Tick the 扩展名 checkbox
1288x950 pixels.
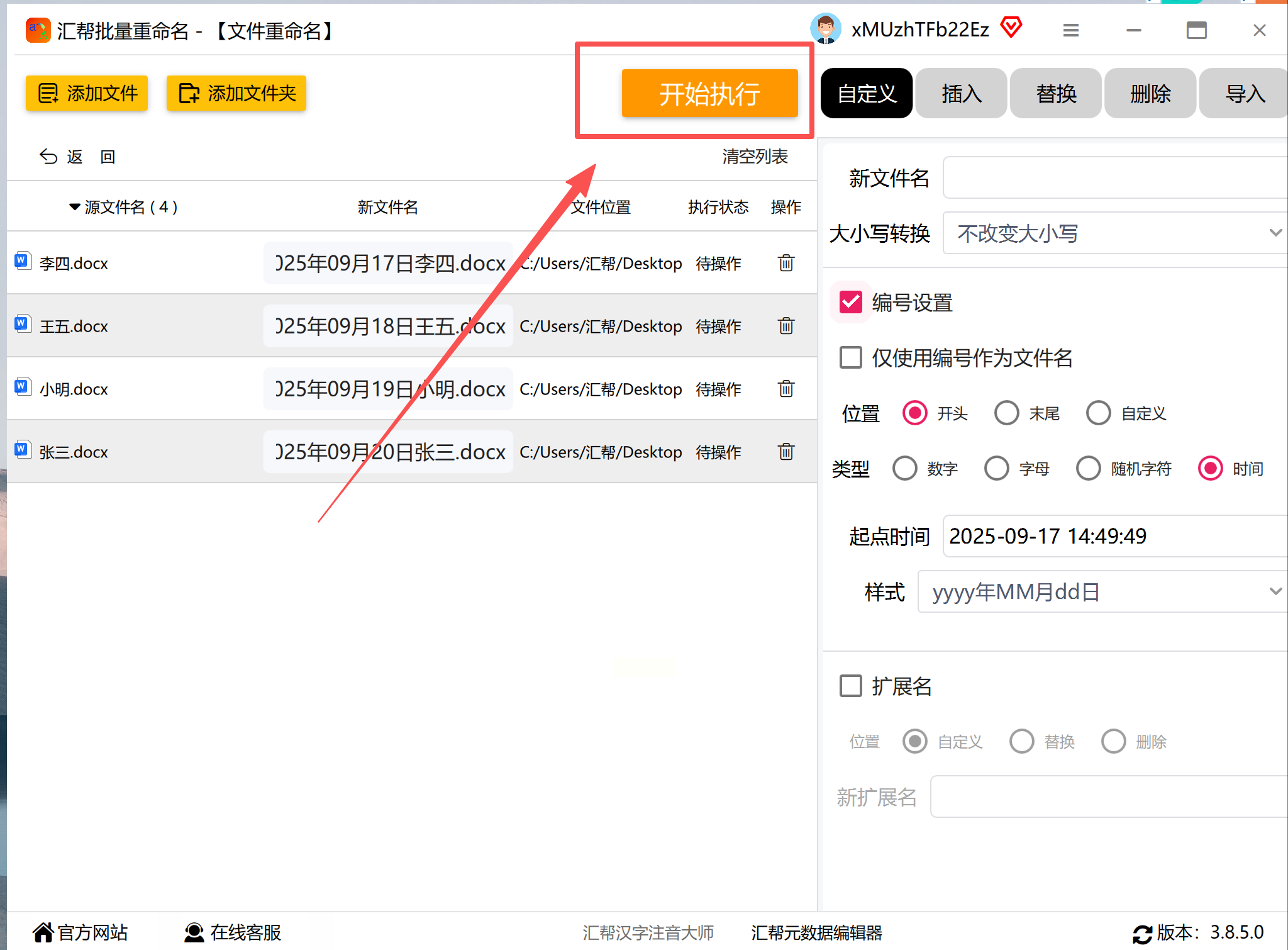(850, 686)
